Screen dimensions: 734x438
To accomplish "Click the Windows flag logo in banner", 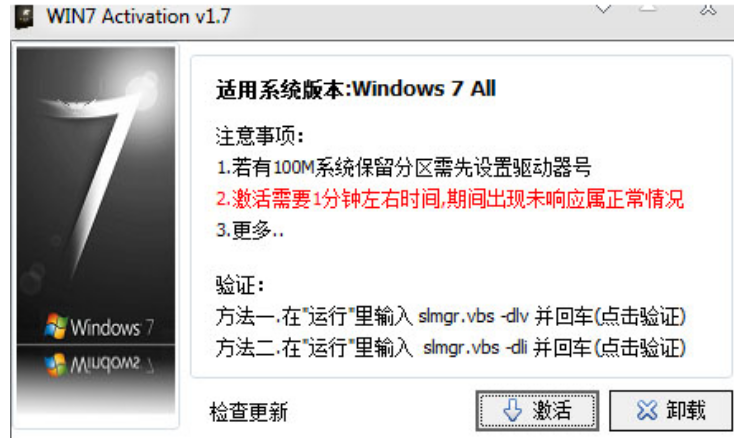I will [x=56, y=326].
